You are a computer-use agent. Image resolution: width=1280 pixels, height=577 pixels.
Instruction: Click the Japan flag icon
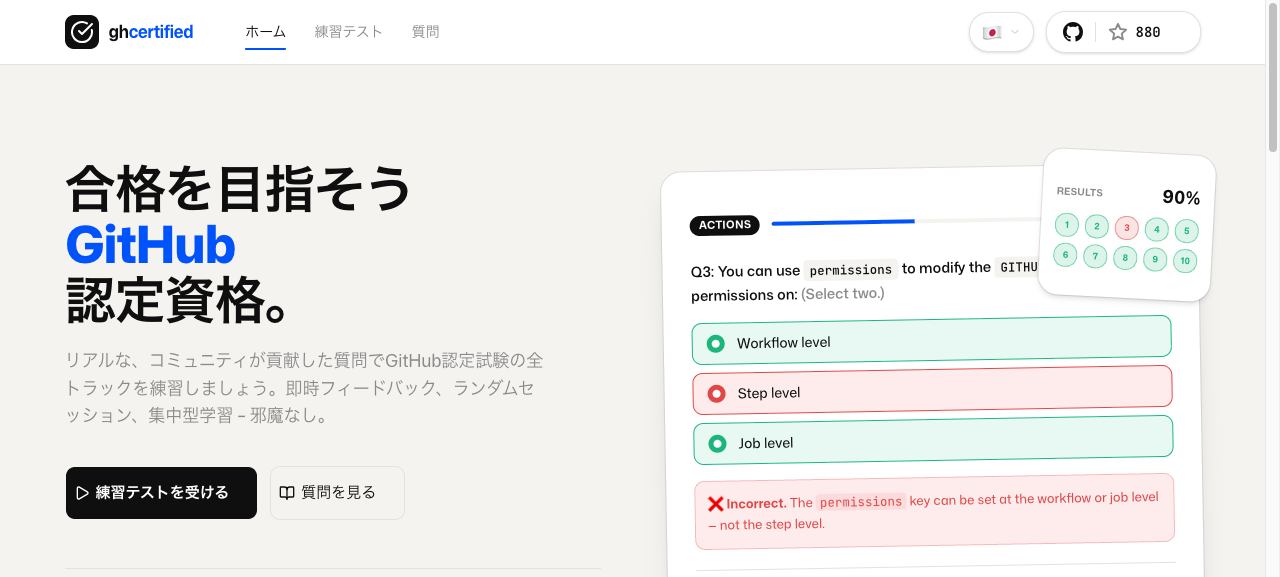[992, 32]
